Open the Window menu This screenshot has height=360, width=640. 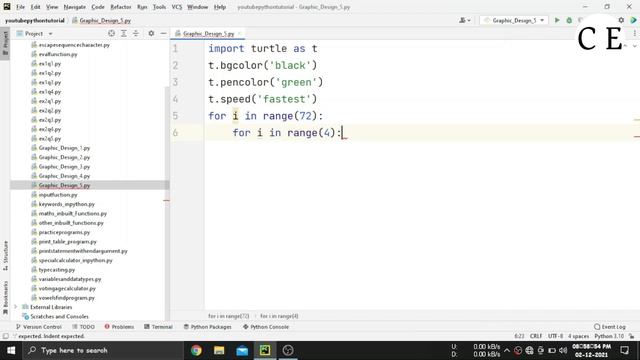[198, 7]
